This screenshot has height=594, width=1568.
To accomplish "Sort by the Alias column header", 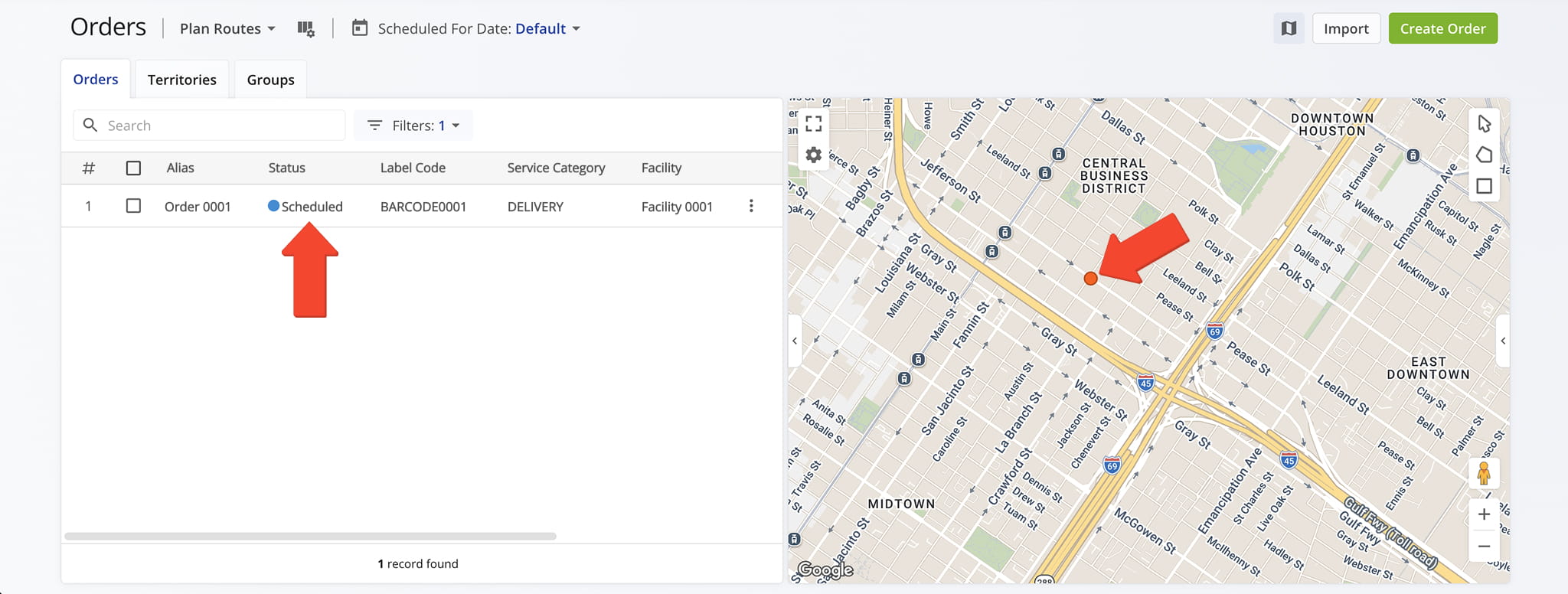I will (x=180, y=168).
